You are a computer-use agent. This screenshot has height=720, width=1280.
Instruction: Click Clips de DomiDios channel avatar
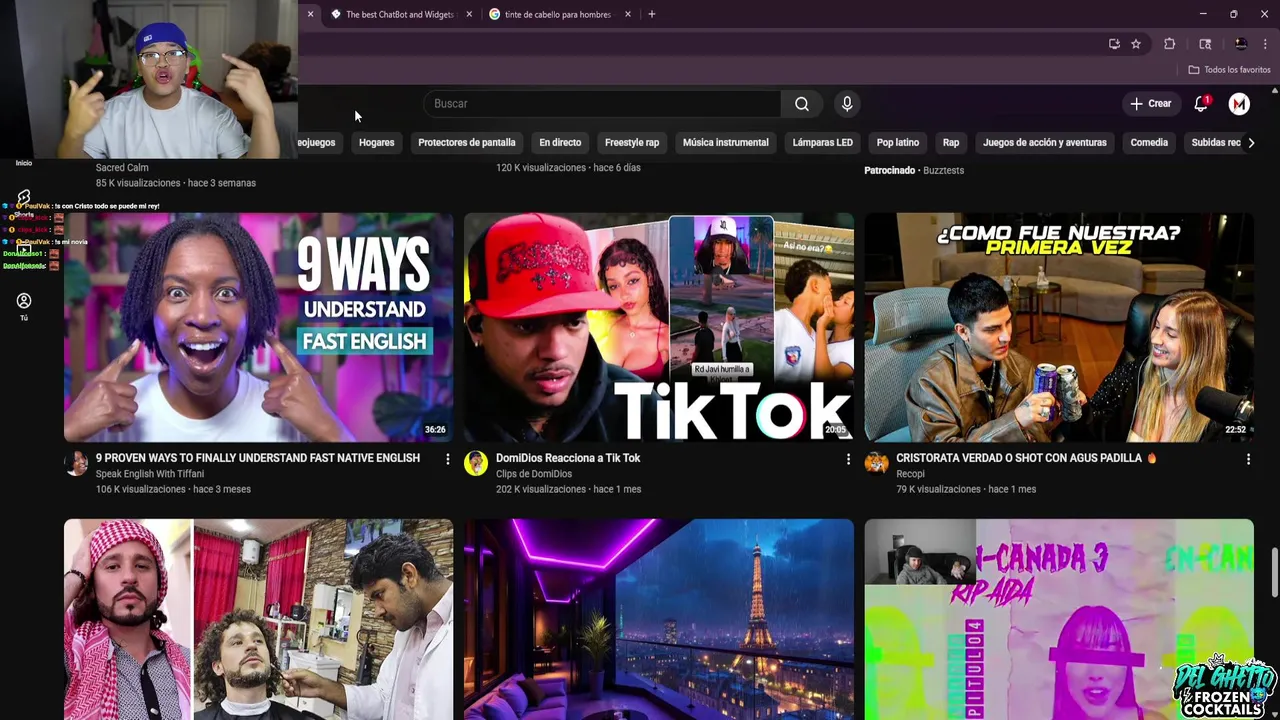(476, 463)
